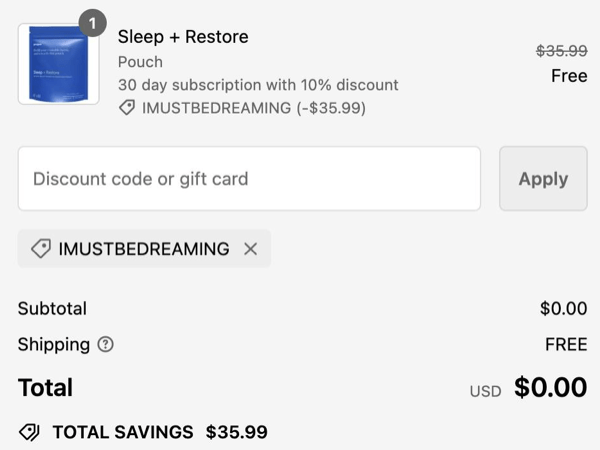Focus the Discount code or gift card field
This screenshot has height=450, width=600.
coord(249,179)
